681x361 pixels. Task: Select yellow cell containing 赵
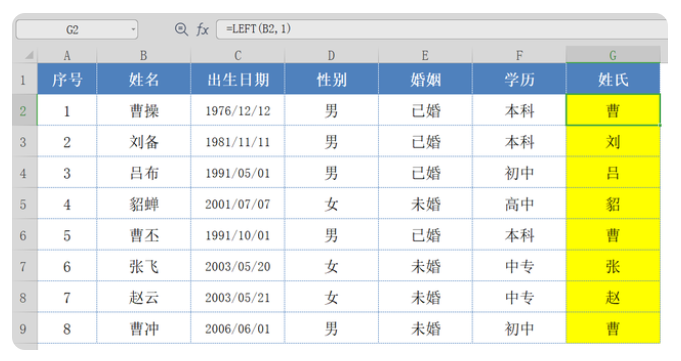tap(613, 297)
